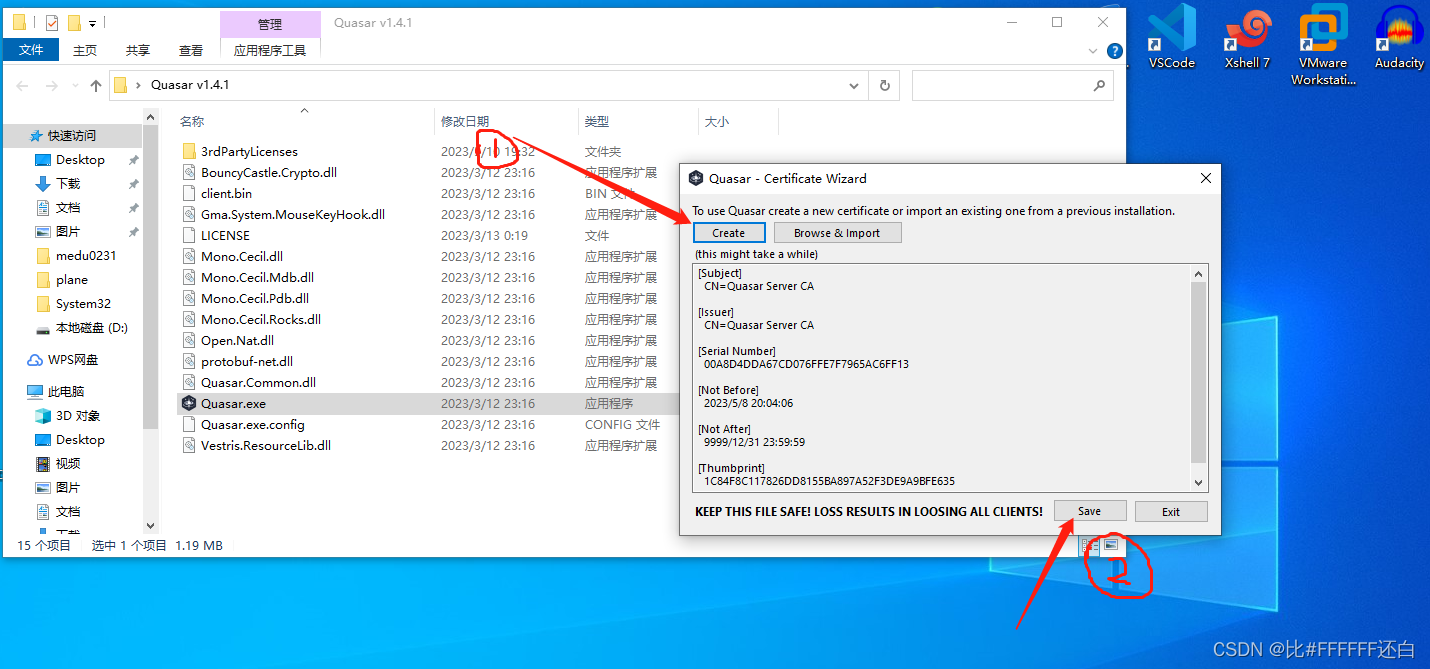Switch to details view icon in status bar
The width and height of the screenshot is (1430, 669).
pyautogui.click(x=1089, y=545)
